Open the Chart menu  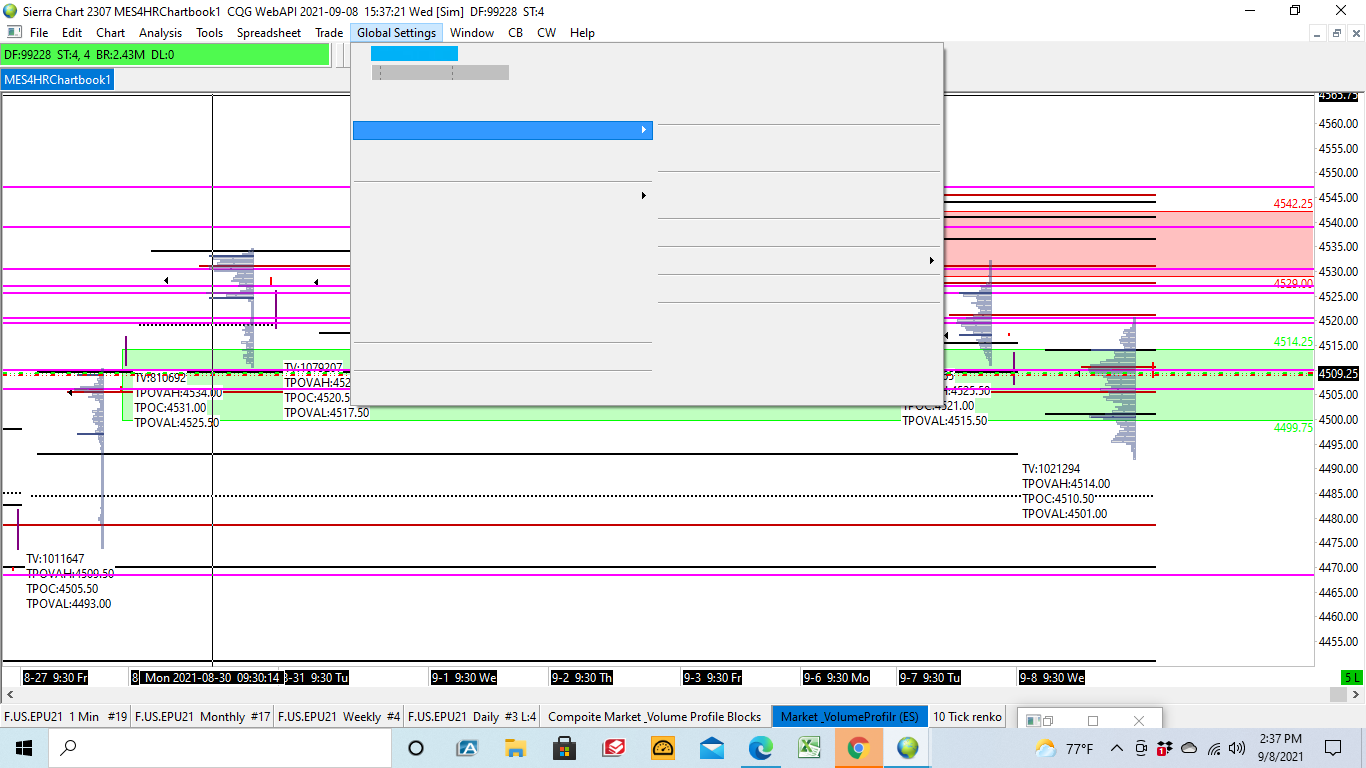pos(110,33)
